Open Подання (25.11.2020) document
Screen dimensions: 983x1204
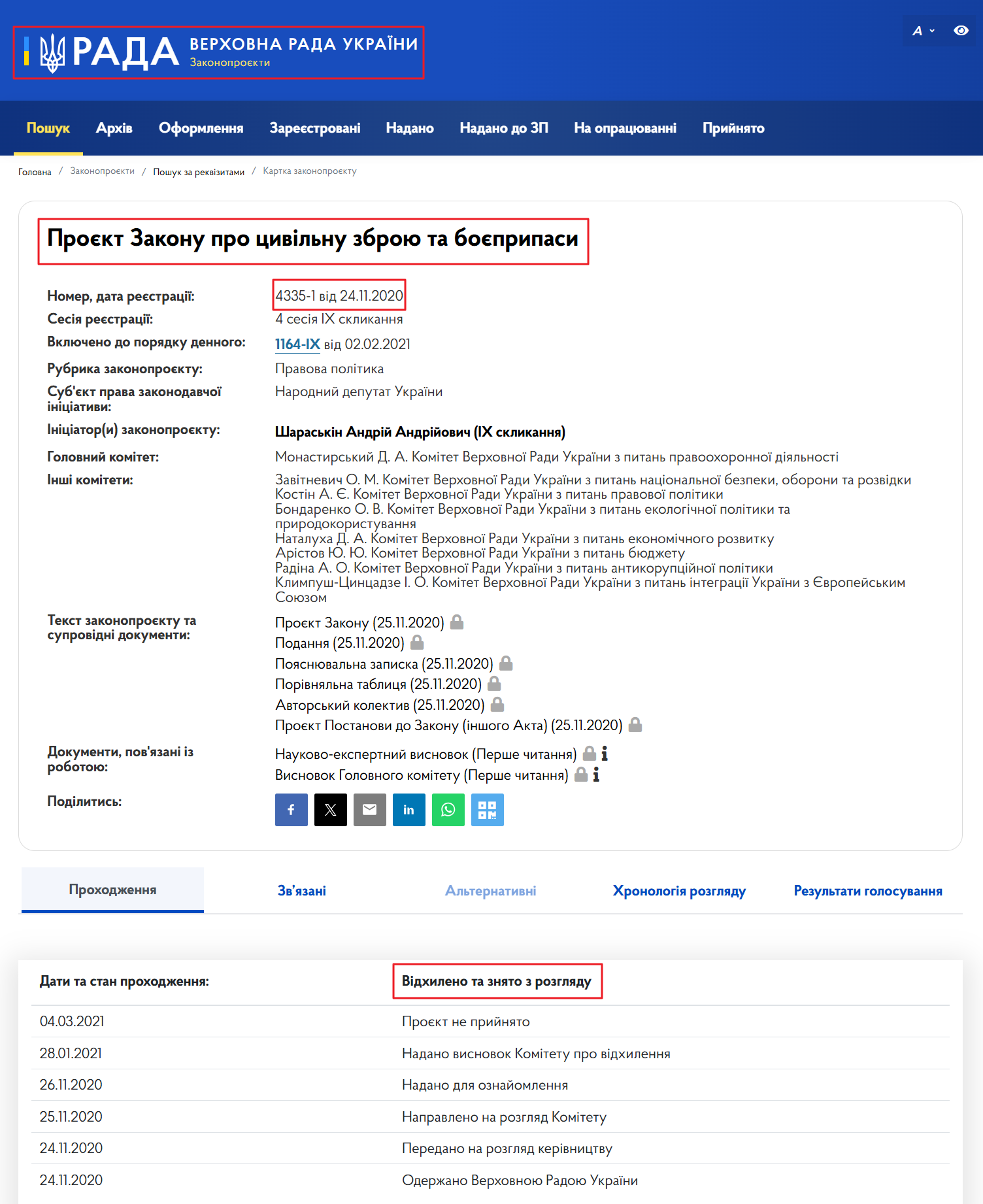[340, 643]
